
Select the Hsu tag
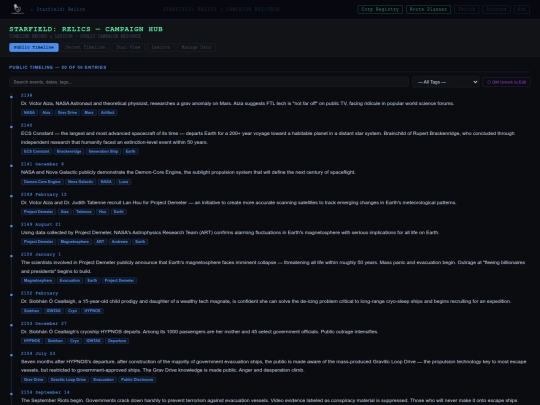103,212
